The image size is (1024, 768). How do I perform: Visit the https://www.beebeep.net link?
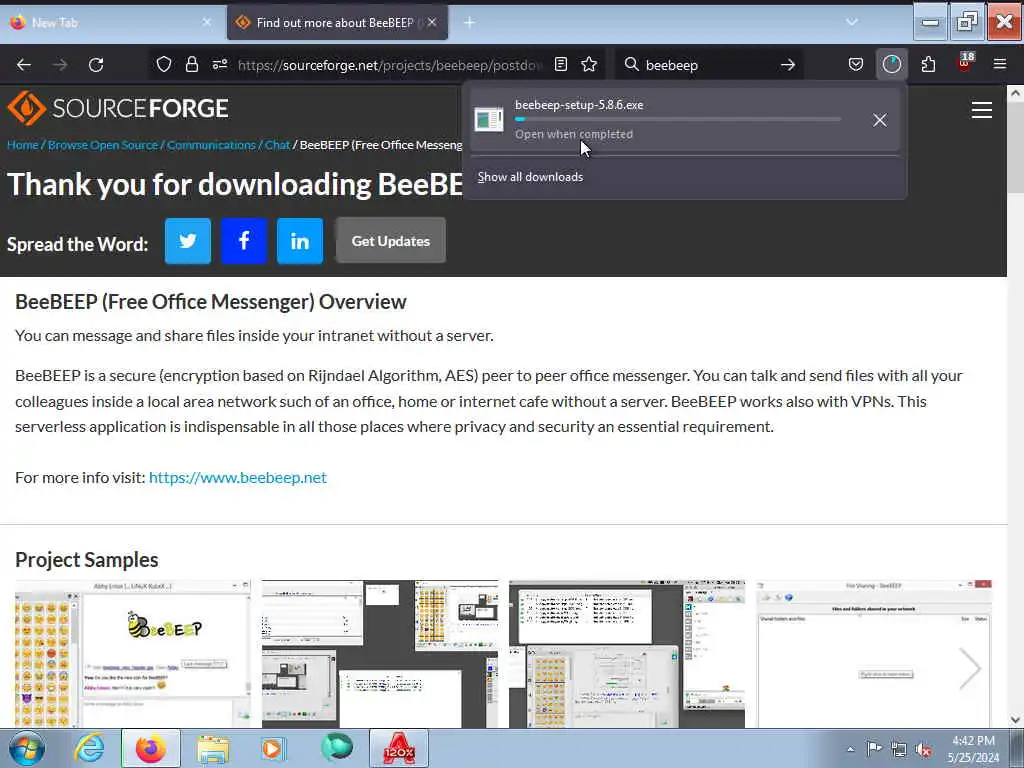click(x=238, y=477)
